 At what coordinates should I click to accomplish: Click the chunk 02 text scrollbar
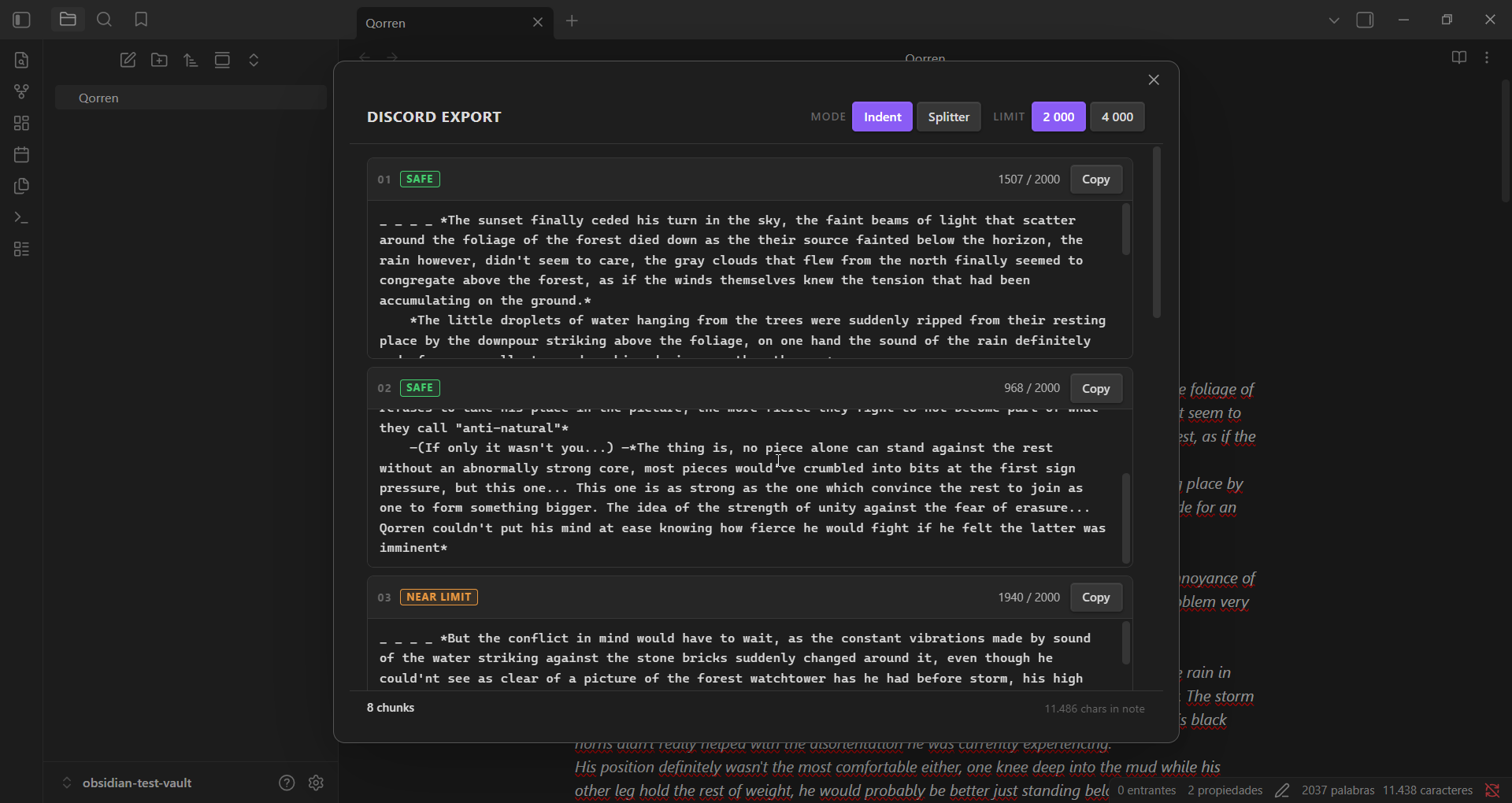pos(1126,518)
